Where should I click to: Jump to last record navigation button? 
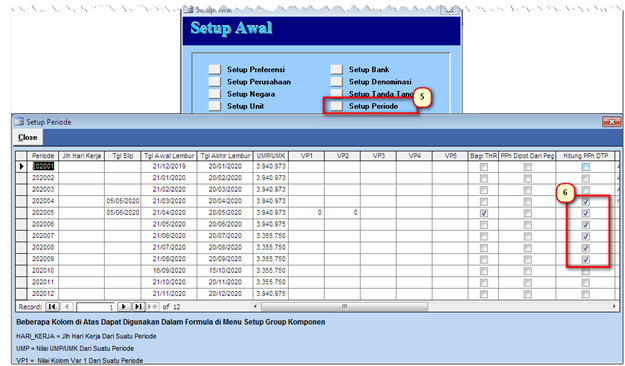click(138, 307)
